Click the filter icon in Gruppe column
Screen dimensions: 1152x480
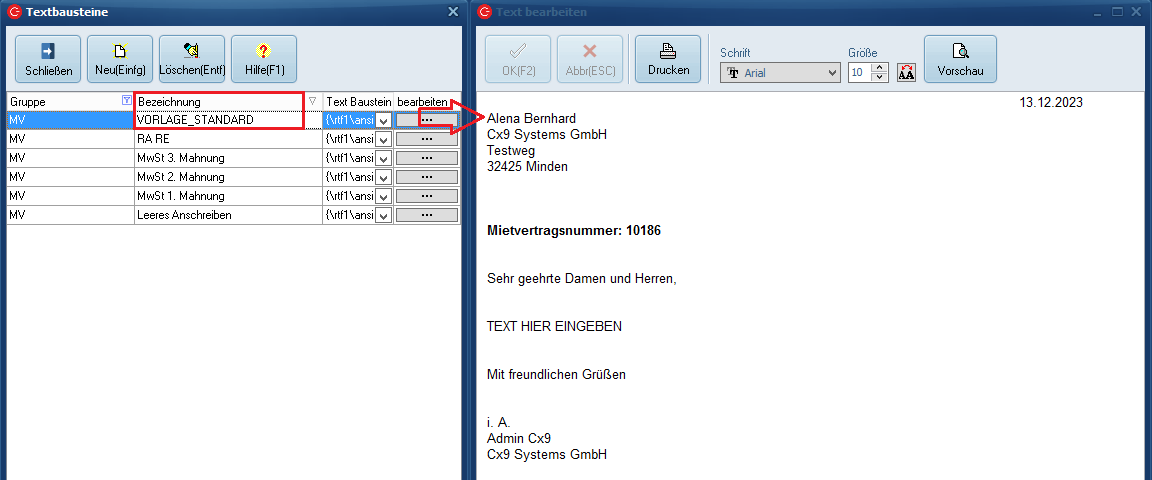click(x=125, y=101)
